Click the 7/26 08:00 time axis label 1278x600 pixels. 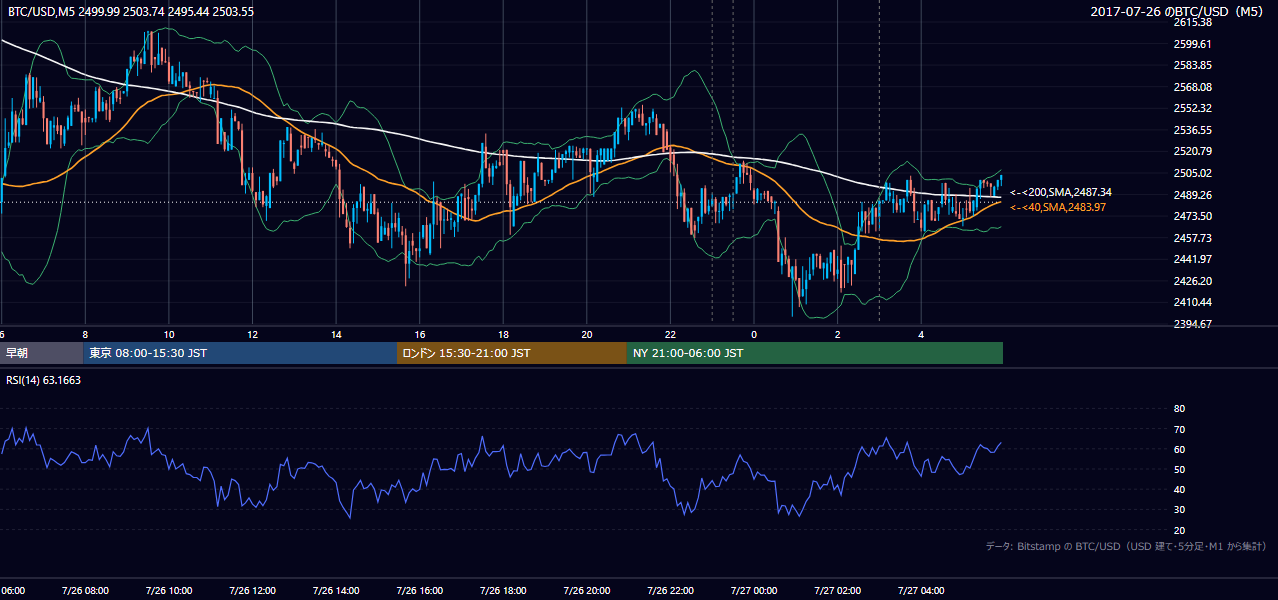pos(85,591)
